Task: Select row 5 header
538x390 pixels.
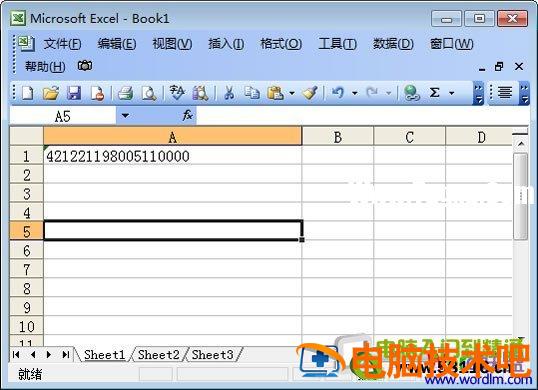Action: (x=26, y=232)
